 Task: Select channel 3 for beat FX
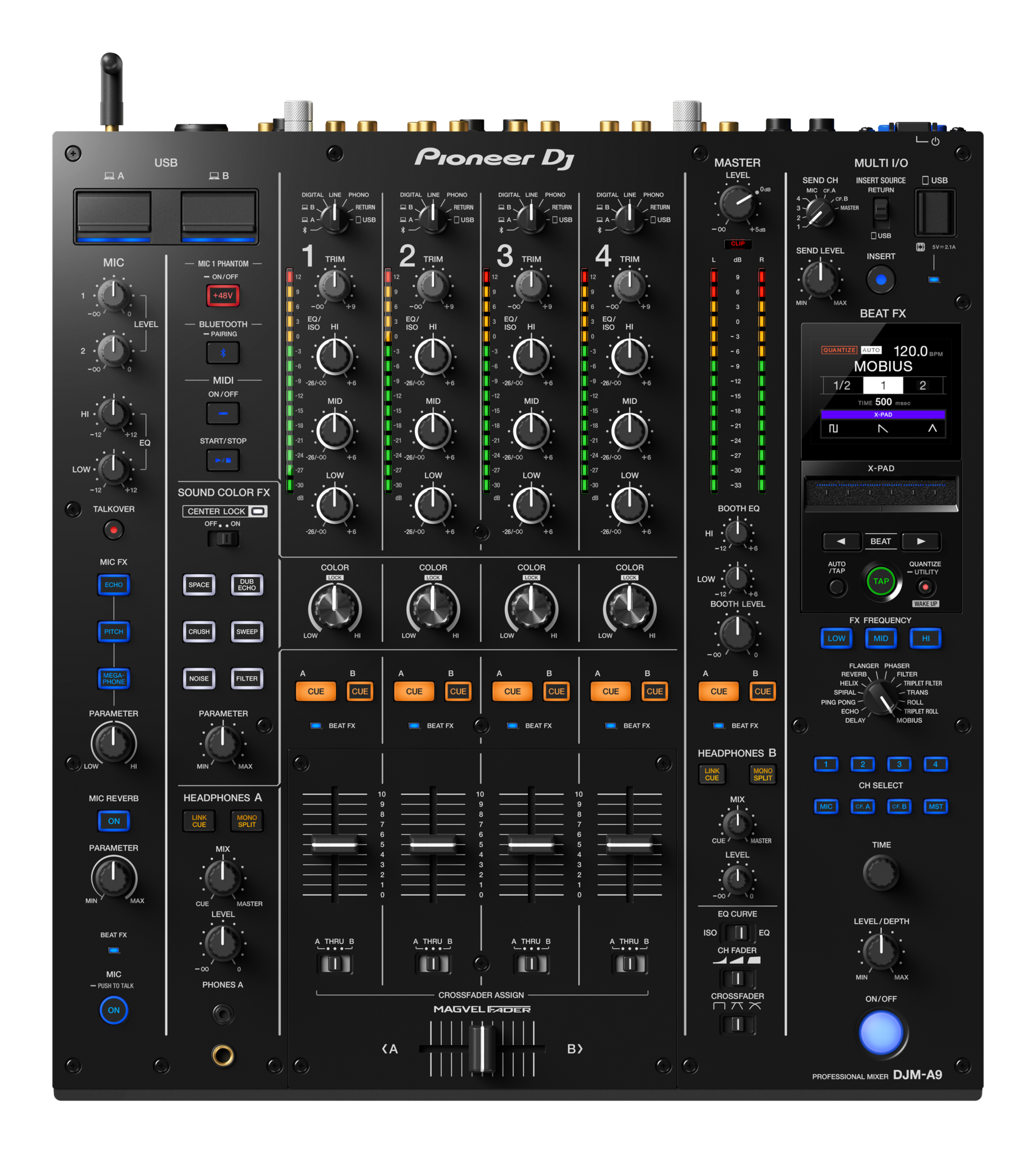pyautogui.click(x=899, y=764)
